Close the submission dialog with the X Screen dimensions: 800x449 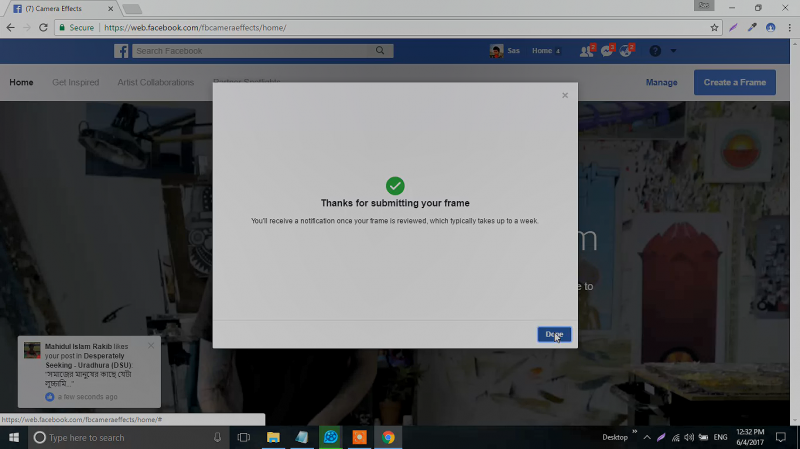[x=565, y=95]
